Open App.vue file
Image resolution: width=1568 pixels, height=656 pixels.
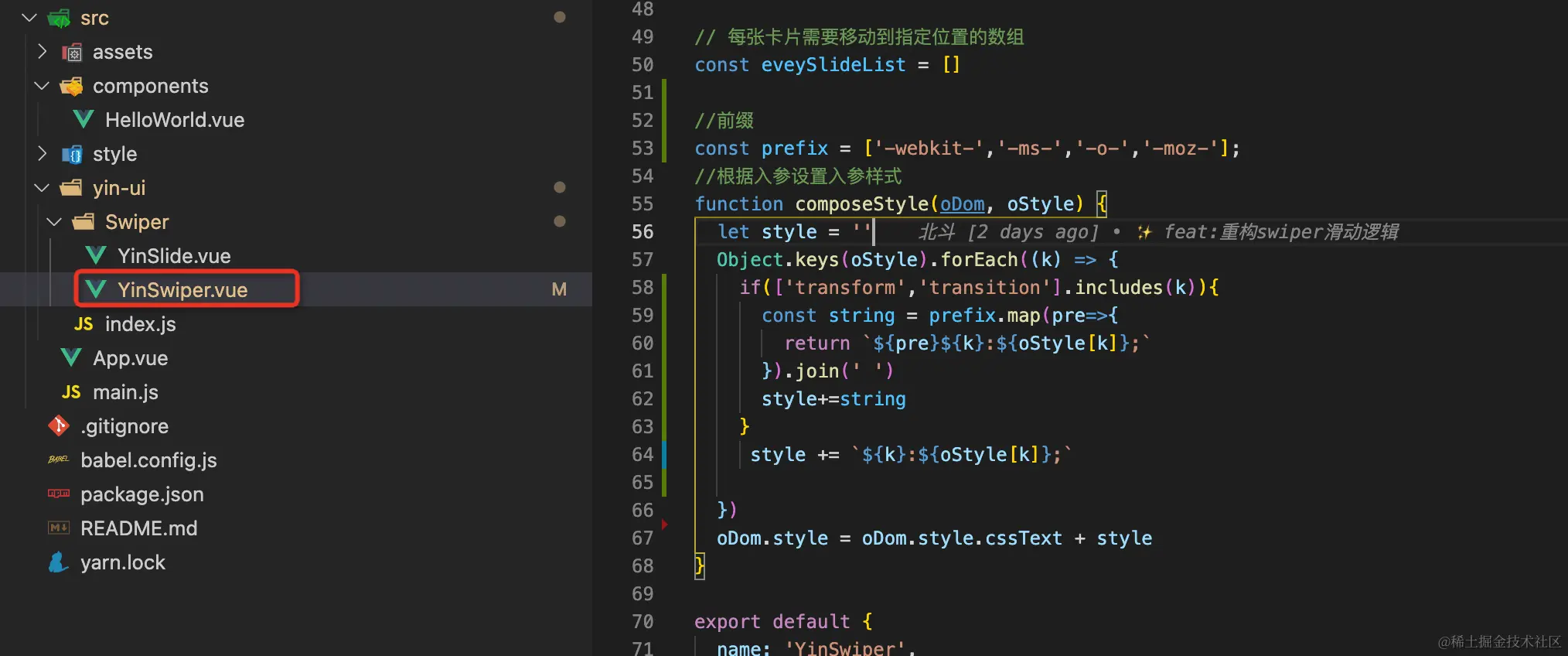pyautogui.click(x=131, y=358)
